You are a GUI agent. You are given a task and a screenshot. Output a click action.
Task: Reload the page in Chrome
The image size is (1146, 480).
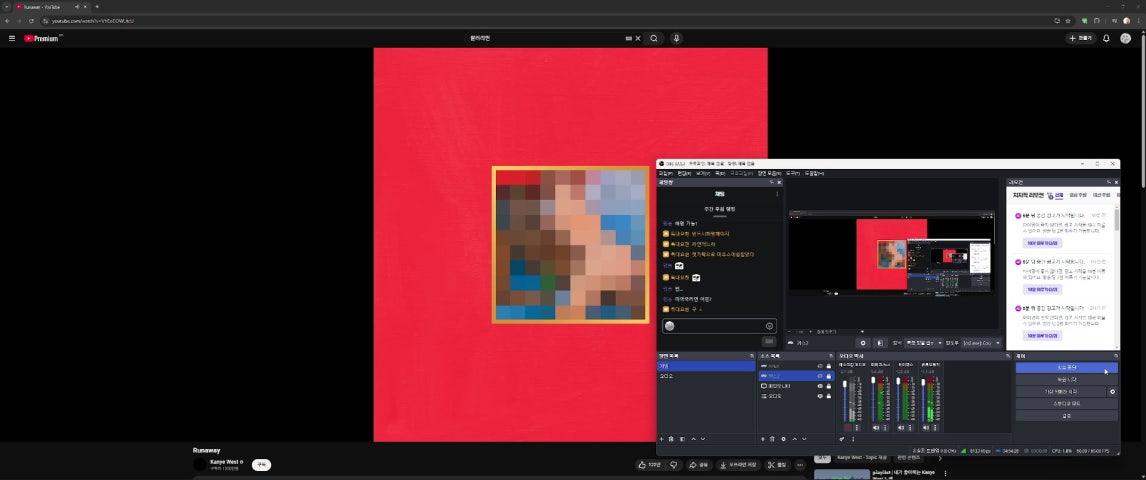coord(31,20)
